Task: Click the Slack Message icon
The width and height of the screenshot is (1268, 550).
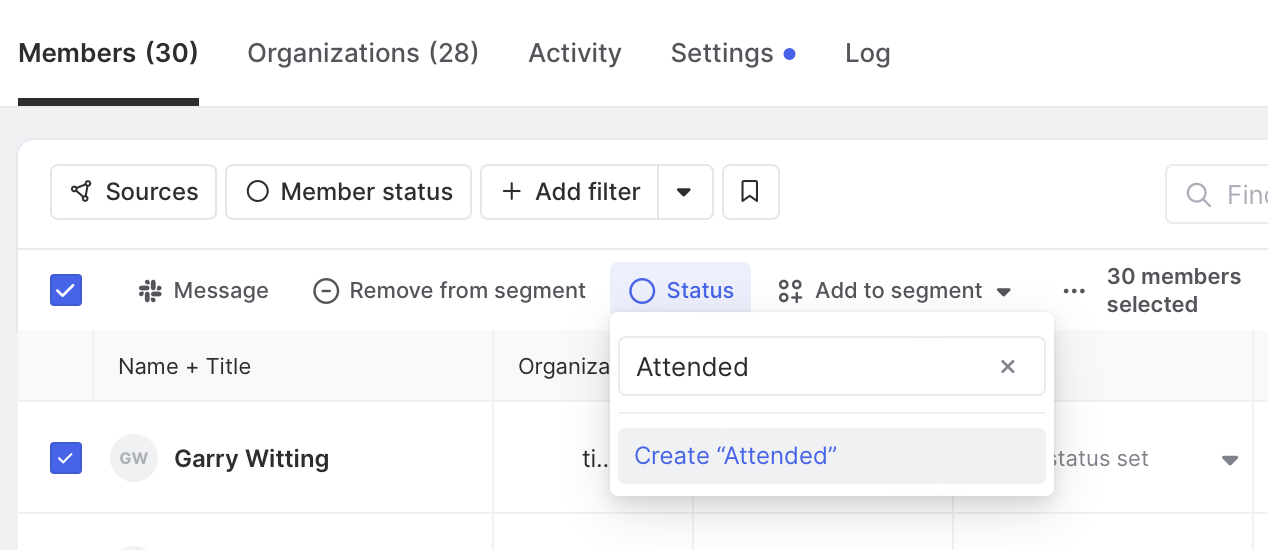Action: [x=151, y=291]
